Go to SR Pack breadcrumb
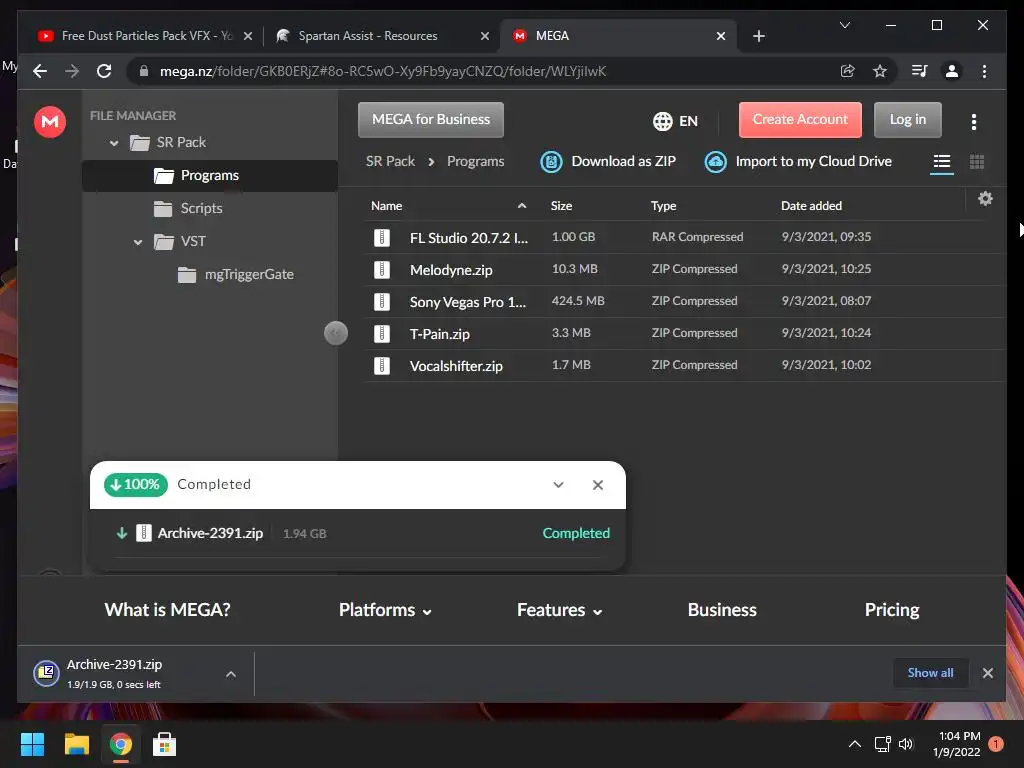Image resolution: width=1024 pixels, height=768 pixels. pyautogui.click(x=390, y=161)
